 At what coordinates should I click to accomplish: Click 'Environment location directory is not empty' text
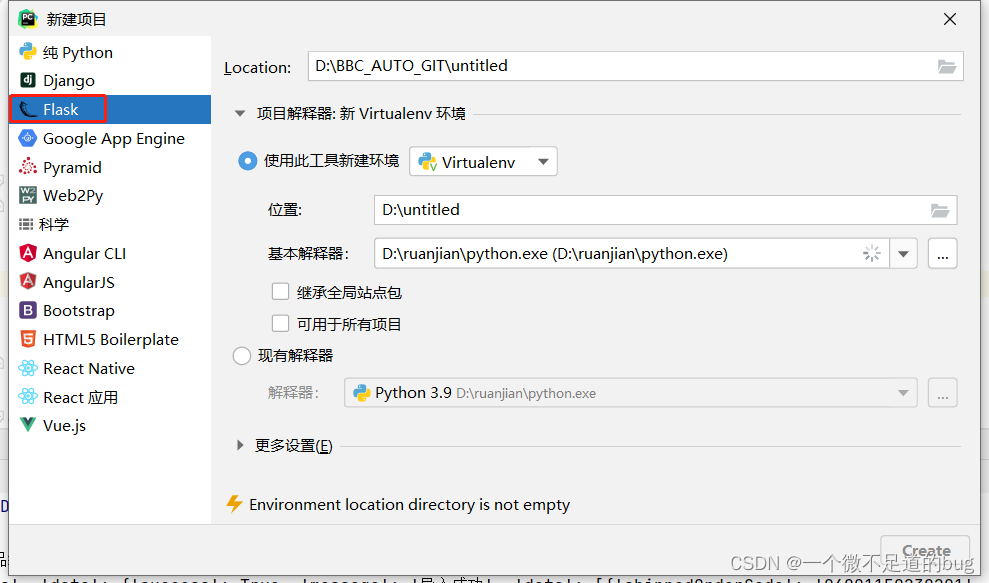click(x=409, y=505)
